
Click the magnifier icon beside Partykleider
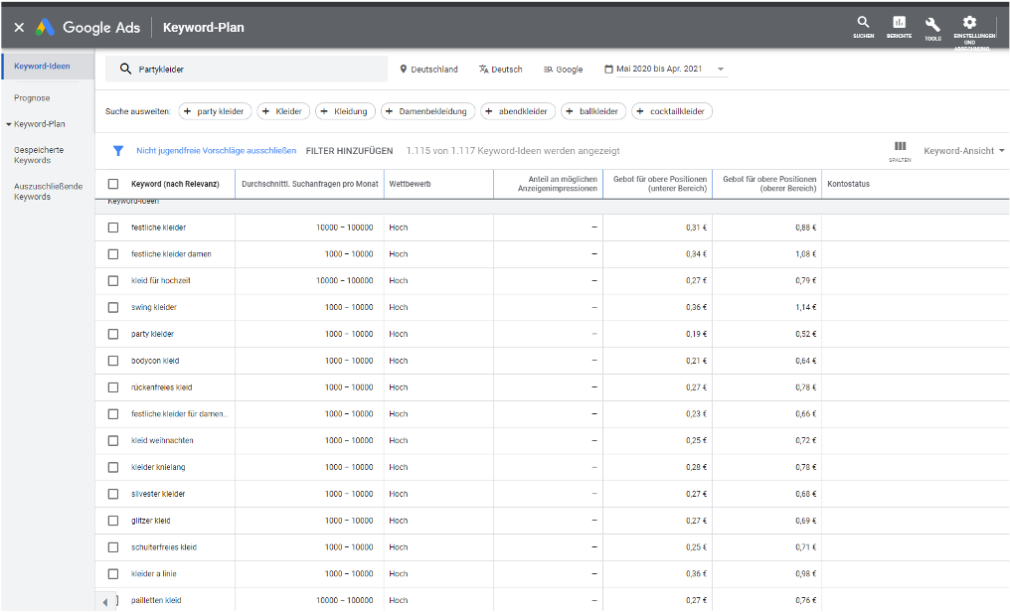(x=126, y=69)
